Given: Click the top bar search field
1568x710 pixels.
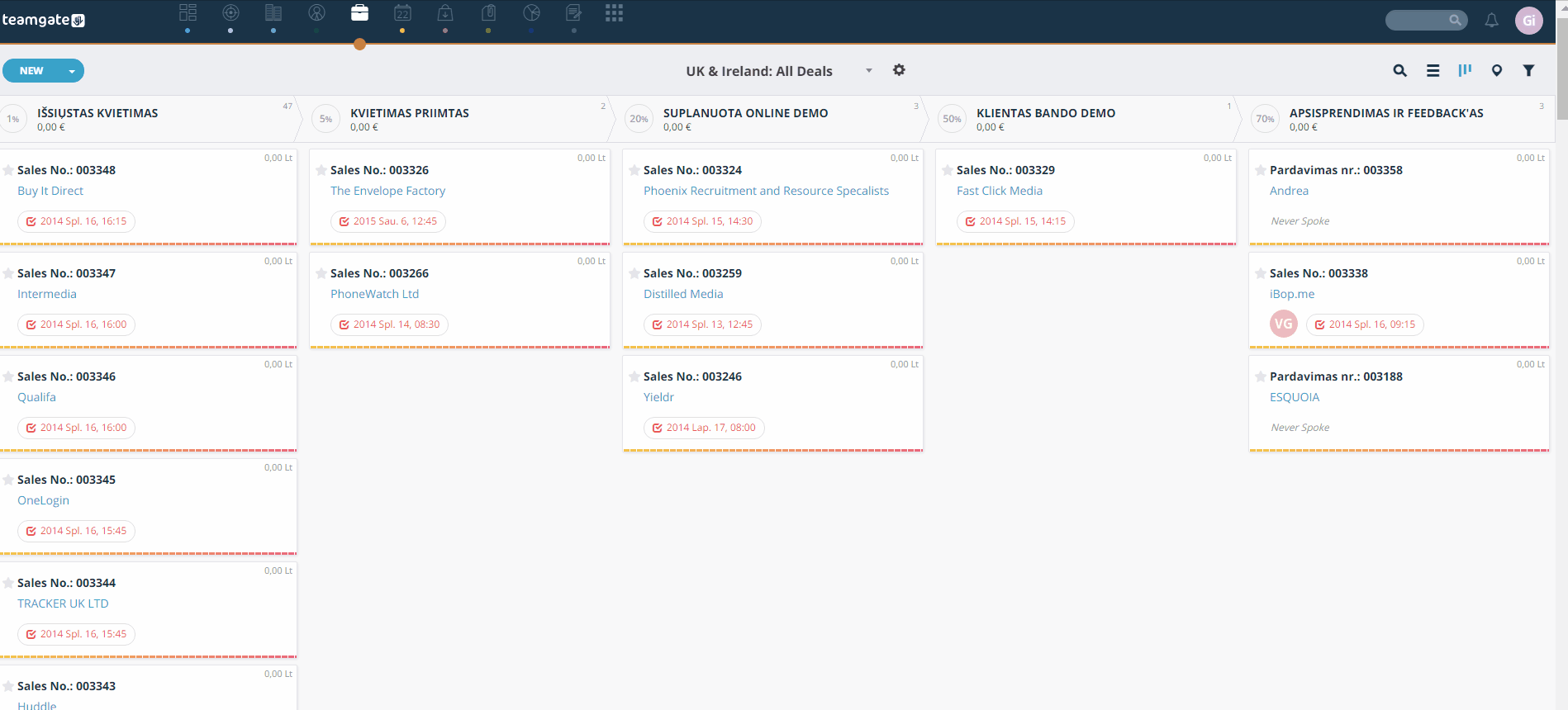Looking at the screenshot, I should [1426, 20].
